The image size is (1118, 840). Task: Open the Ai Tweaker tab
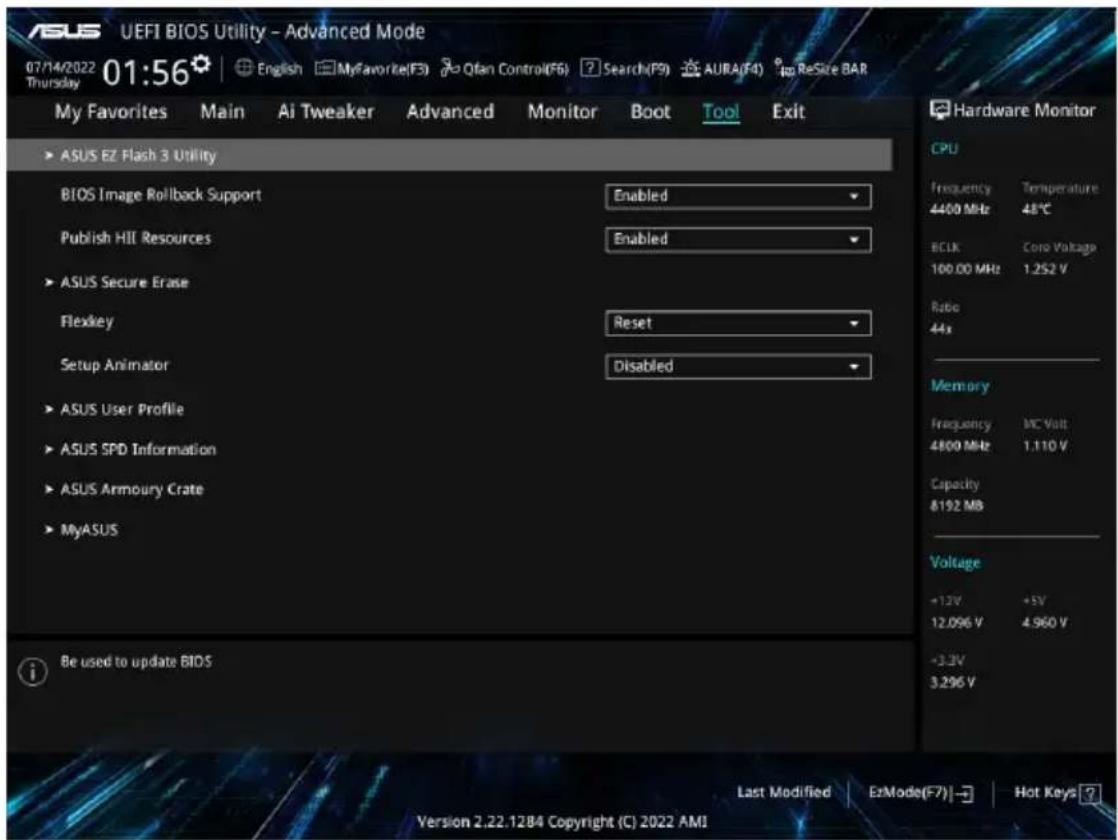tap(325, 112)
